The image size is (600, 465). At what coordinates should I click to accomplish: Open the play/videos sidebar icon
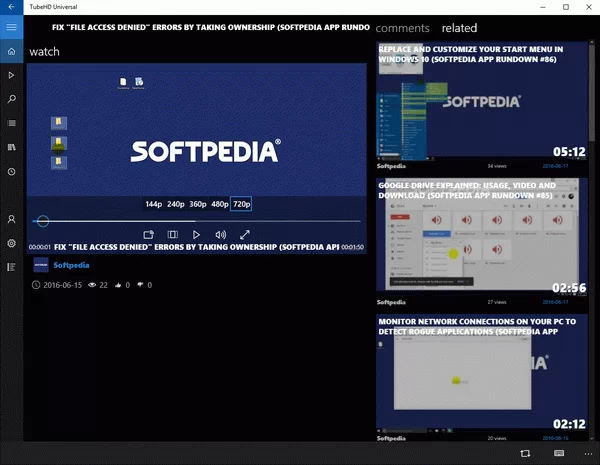(x=11, y=75)
